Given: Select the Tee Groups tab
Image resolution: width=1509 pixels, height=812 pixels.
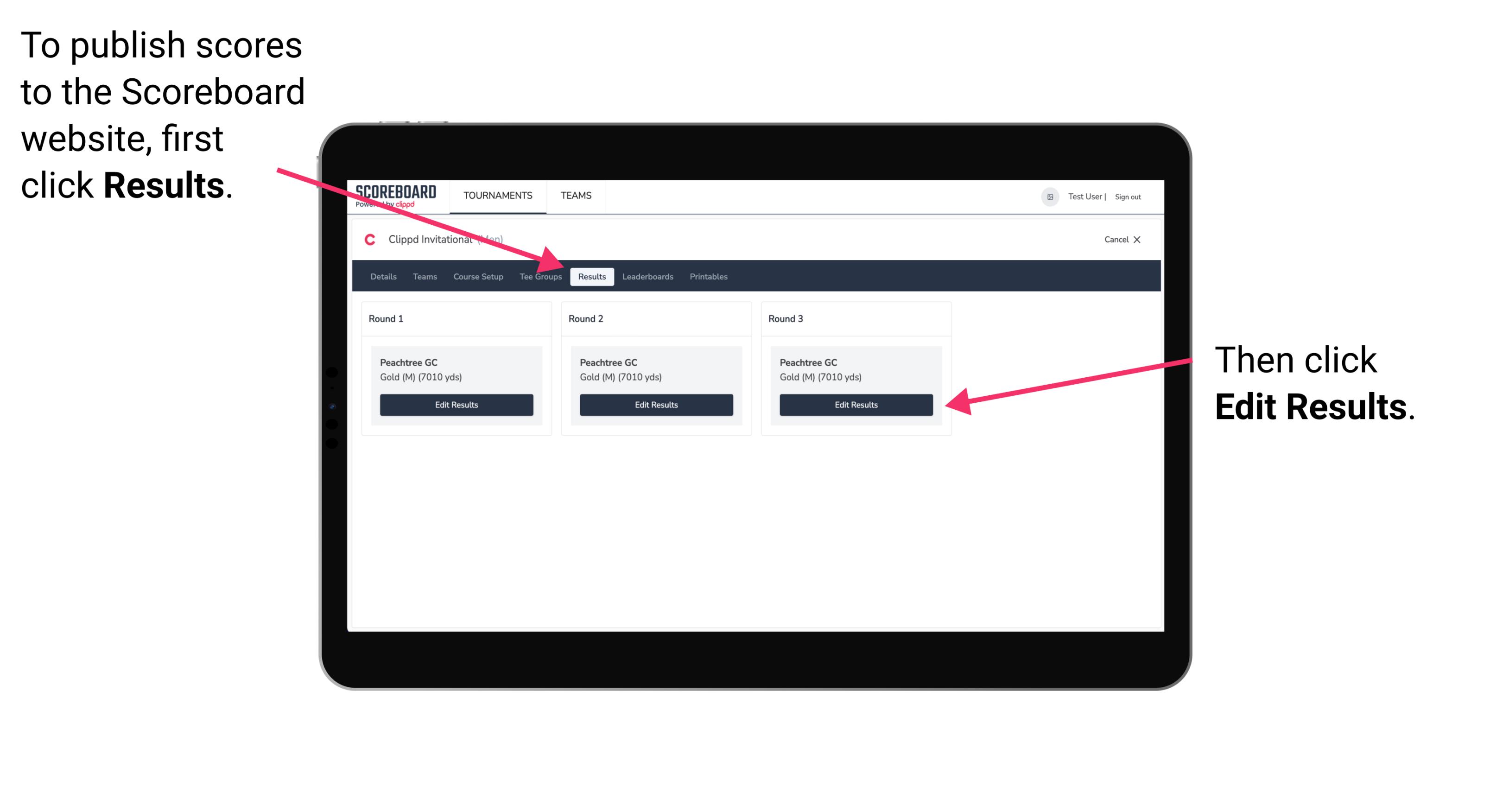Looking at the screenshot, I should tap(540, 277).
